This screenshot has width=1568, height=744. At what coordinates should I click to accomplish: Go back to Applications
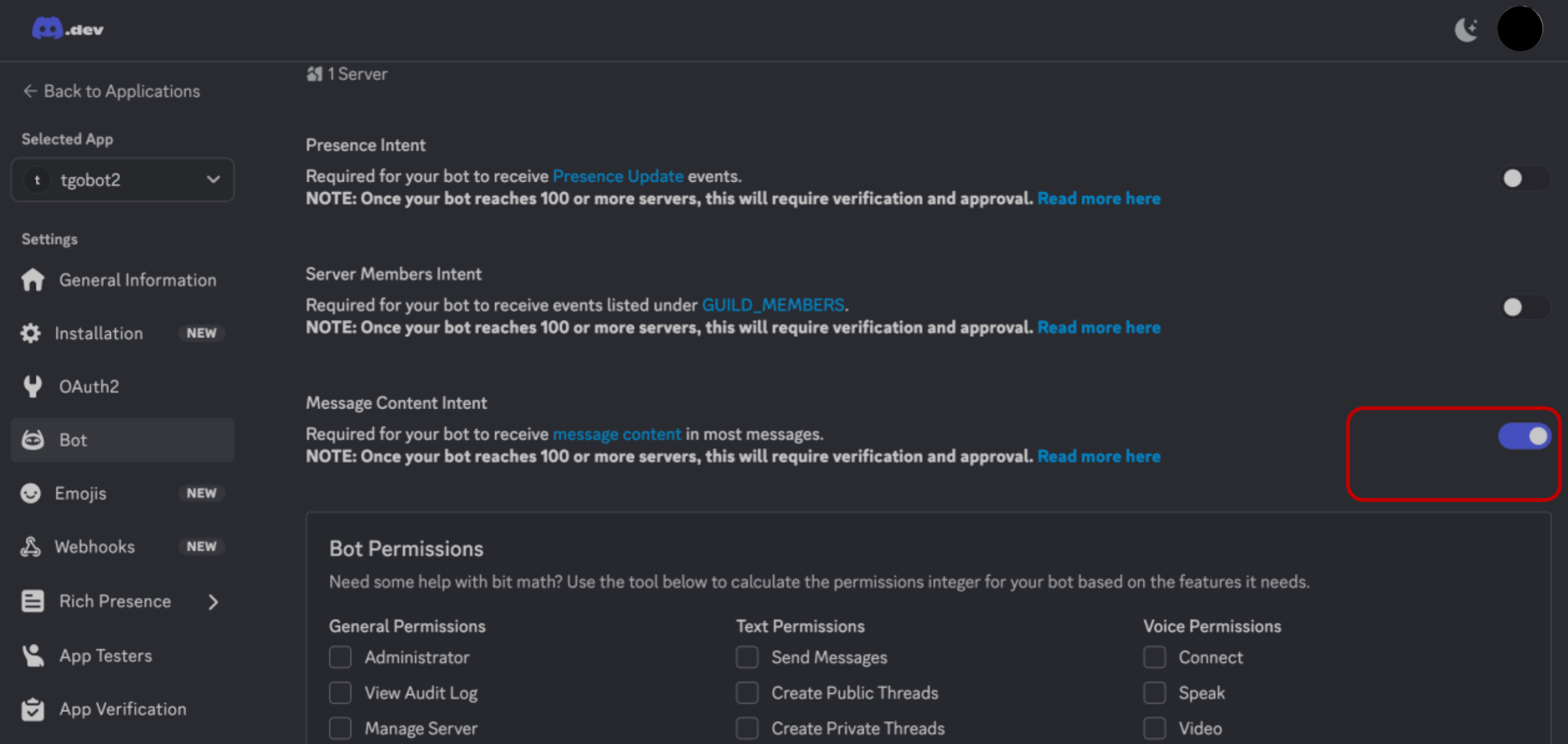click(x=111, y=91)
